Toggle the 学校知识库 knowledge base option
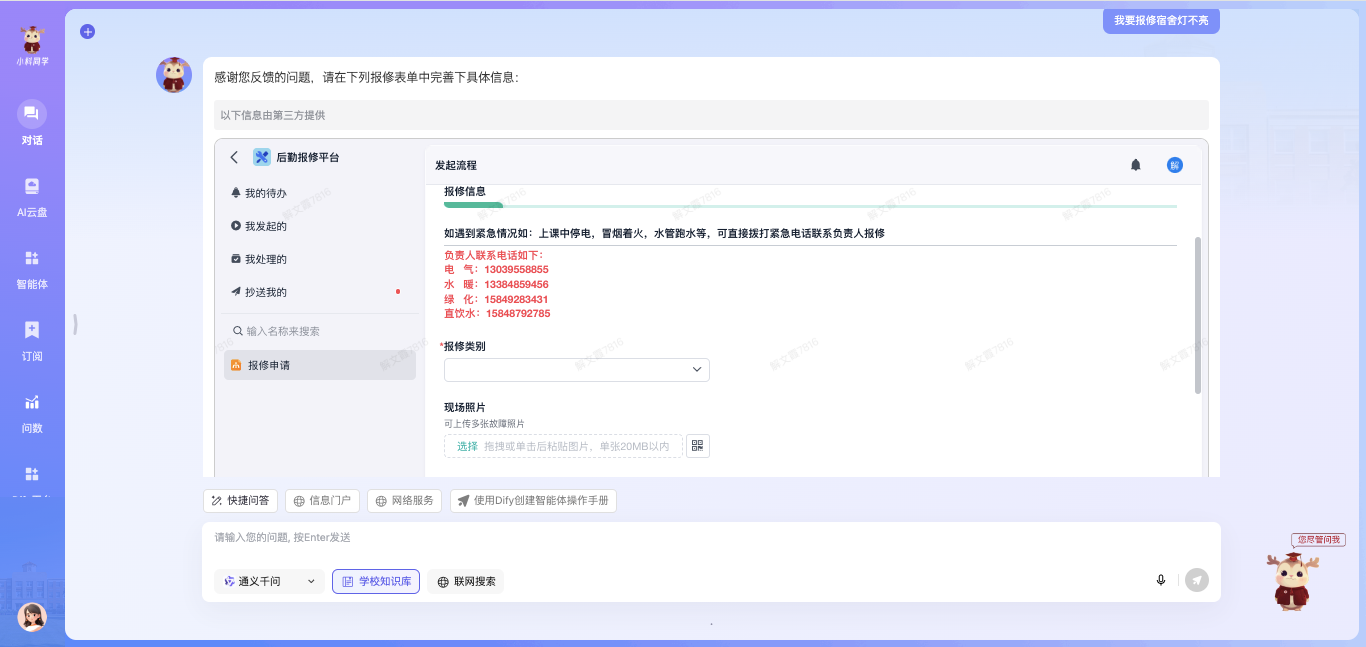Image resolution: width=1366 pixels, height=647 pixels. [376, 581]
